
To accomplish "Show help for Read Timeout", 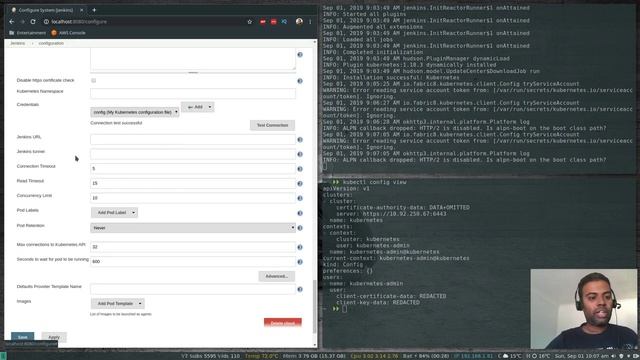I will [300, 184].
